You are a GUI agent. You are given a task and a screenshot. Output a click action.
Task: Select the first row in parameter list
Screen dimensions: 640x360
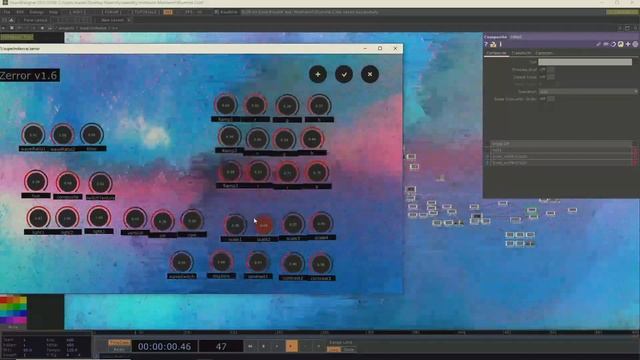coord(560,144)
